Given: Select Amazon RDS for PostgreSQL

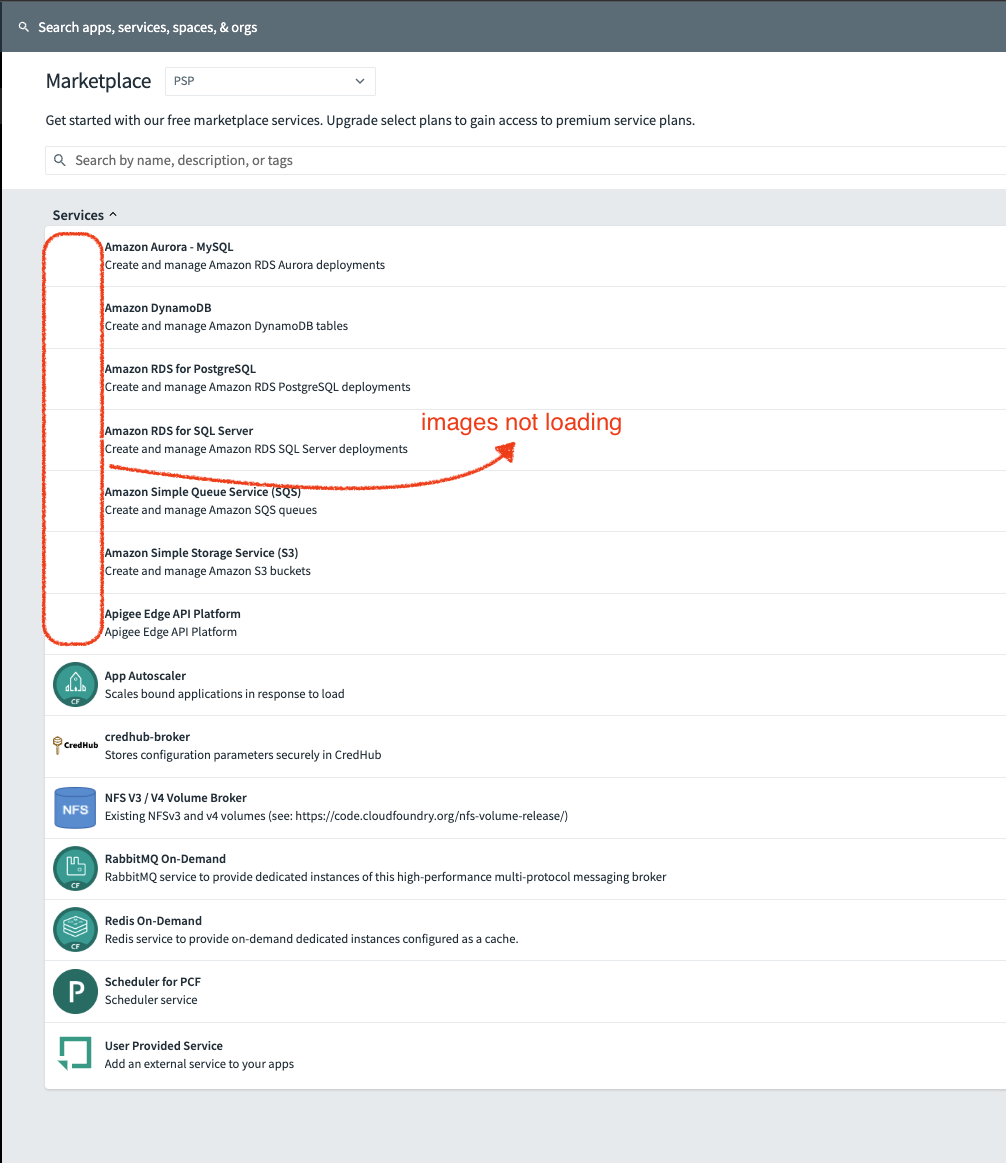Looking at the screenshot, I should 180,369.
